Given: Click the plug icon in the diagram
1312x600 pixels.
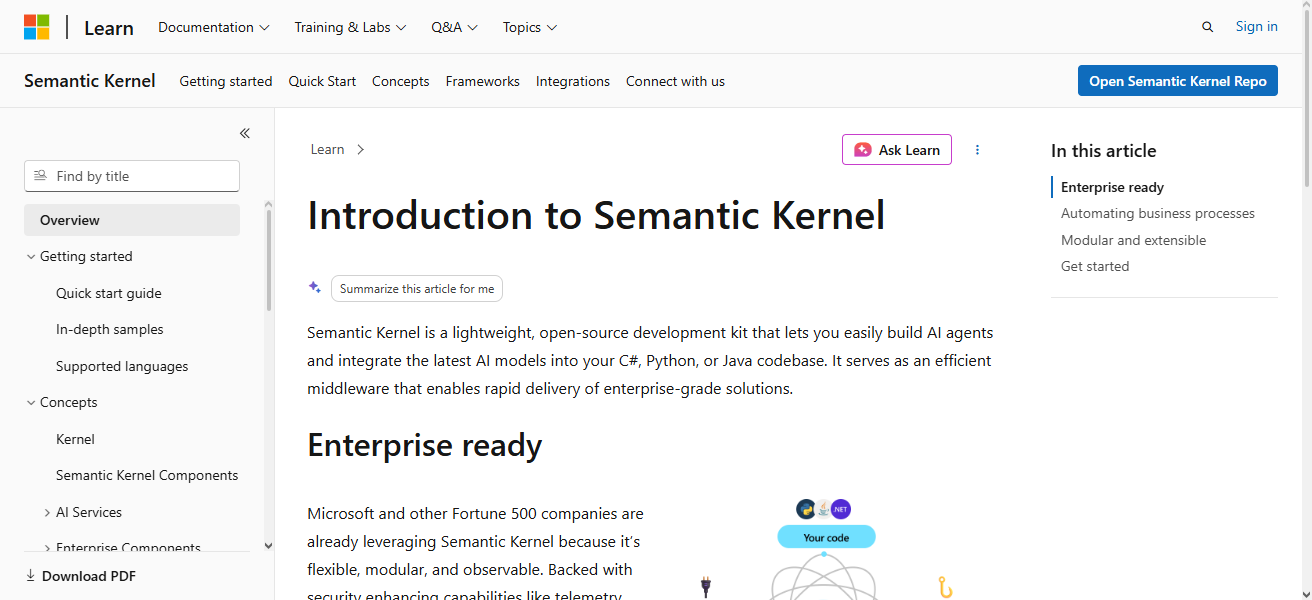Looking at the screenshot, I should click(x=706, y=587).
